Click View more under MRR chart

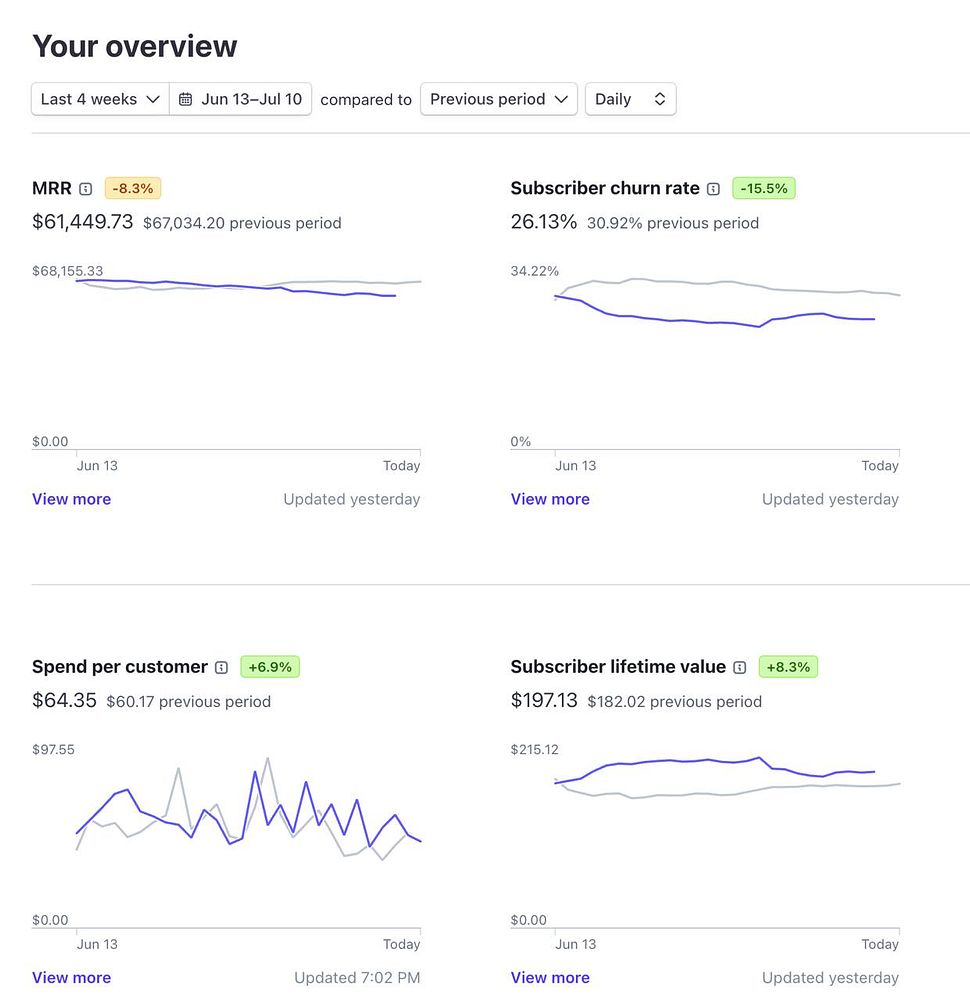pos(71,499)
